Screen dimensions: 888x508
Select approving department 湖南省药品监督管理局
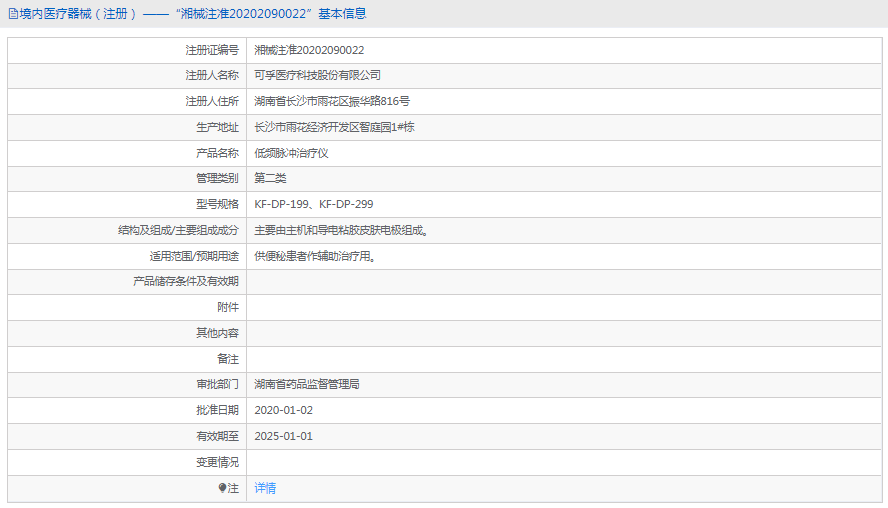point(307,384)
